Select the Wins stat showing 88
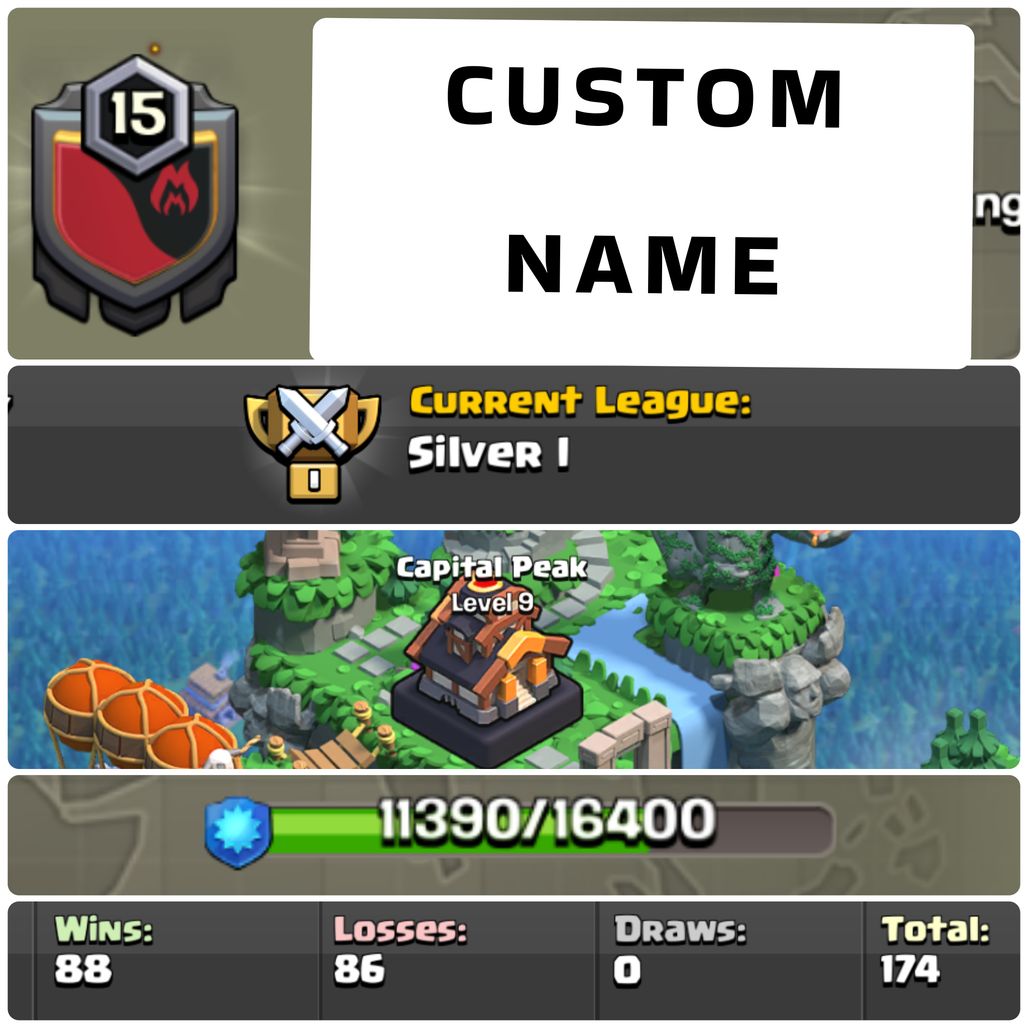The width and height of the screenshot is (1028, 1028). (104, 950)
